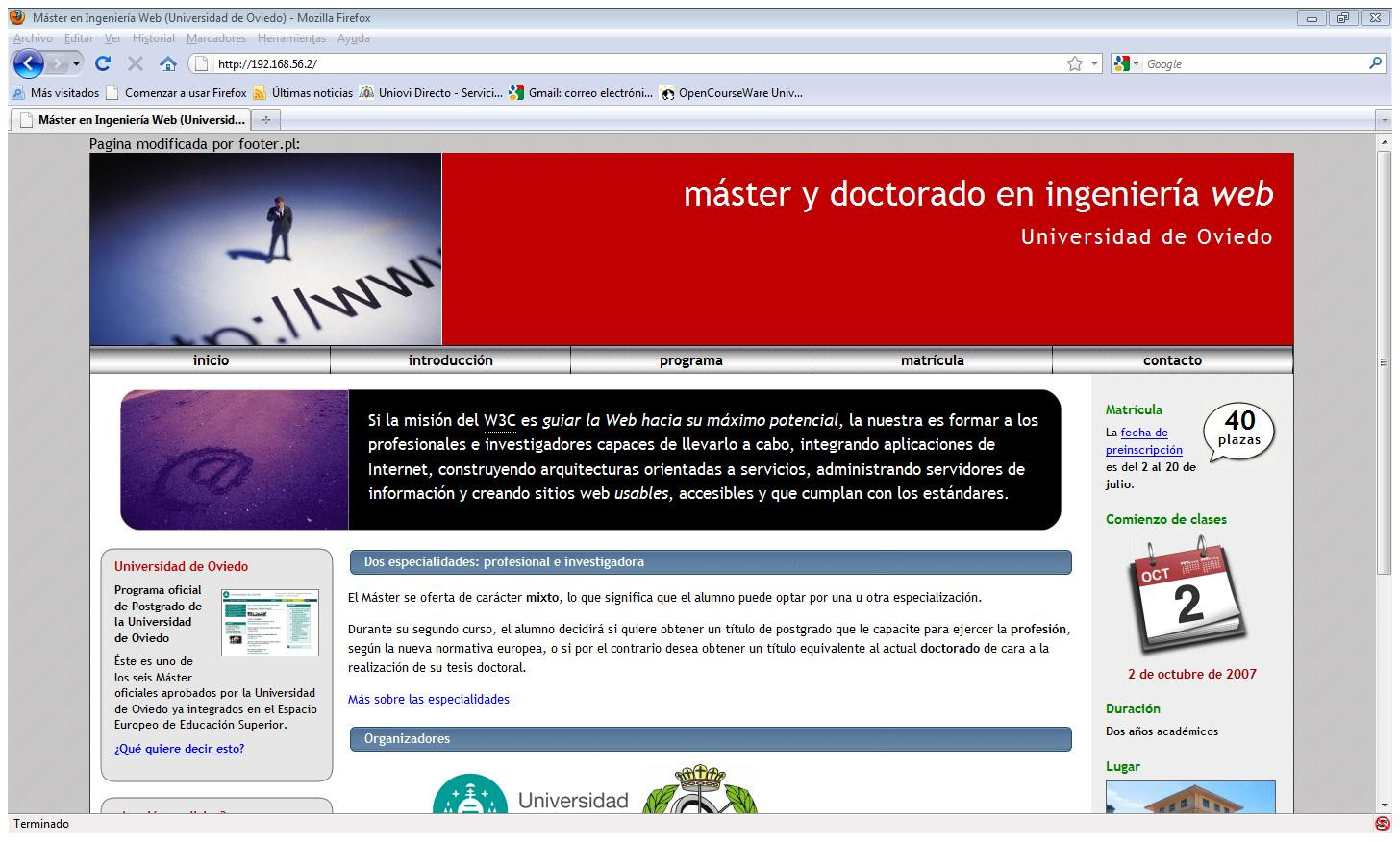
Task: Open Comenzar a usar Firefox bookmark
Action: pyautogui.click(x=176, y=93)
